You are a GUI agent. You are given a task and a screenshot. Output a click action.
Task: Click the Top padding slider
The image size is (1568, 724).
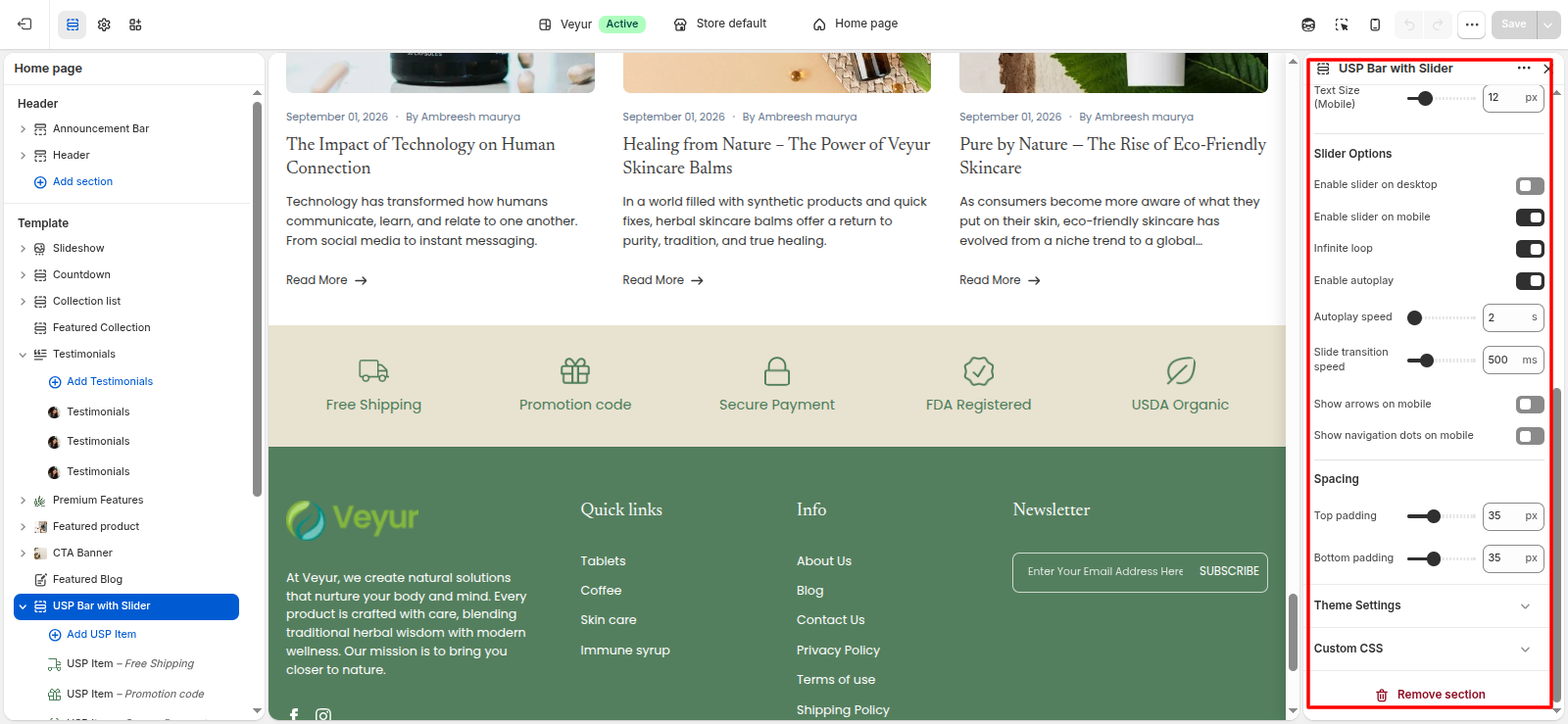1442,516
